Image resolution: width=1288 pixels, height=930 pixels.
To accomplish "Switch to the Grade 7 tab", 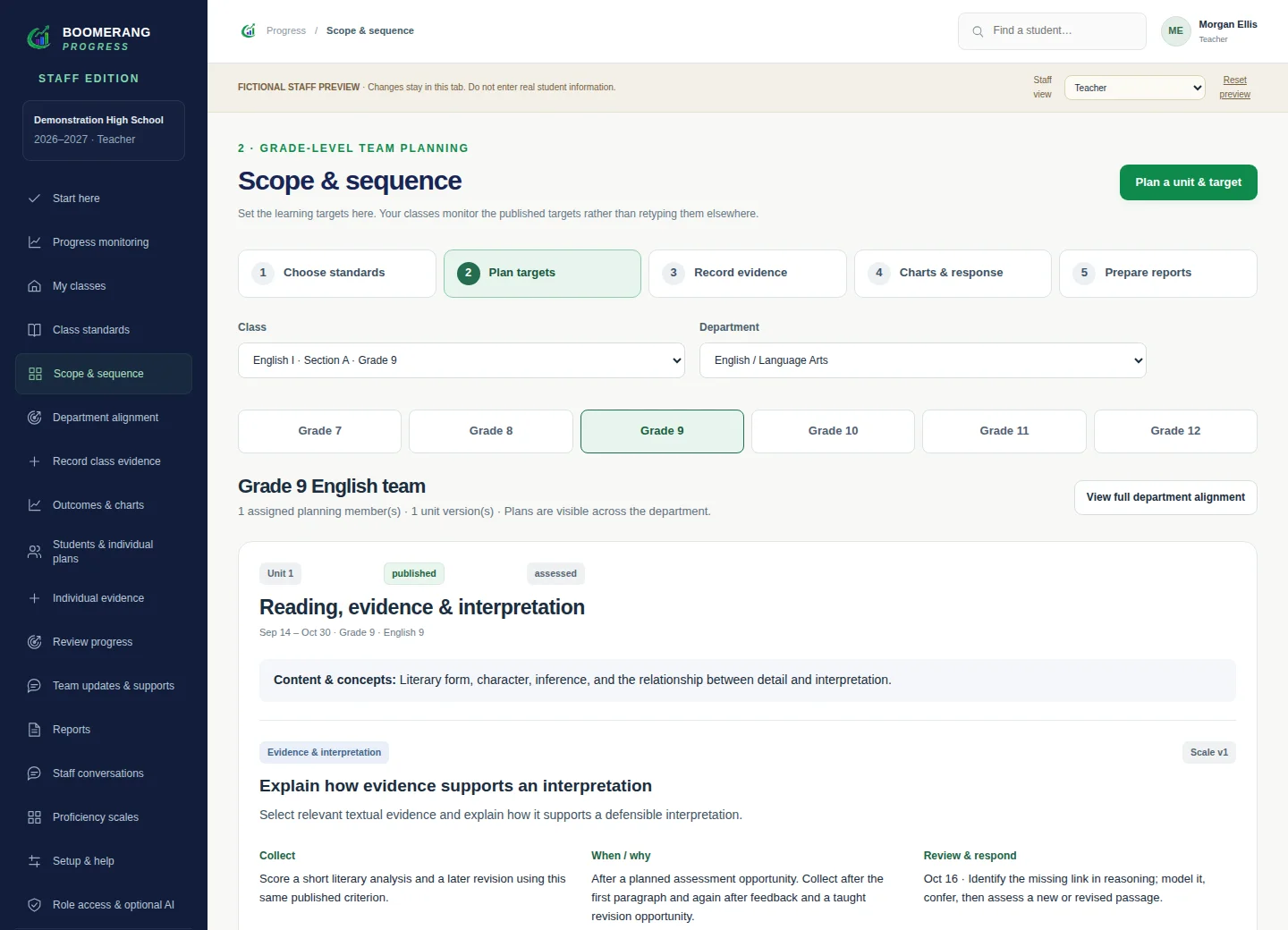I will 319,432.
